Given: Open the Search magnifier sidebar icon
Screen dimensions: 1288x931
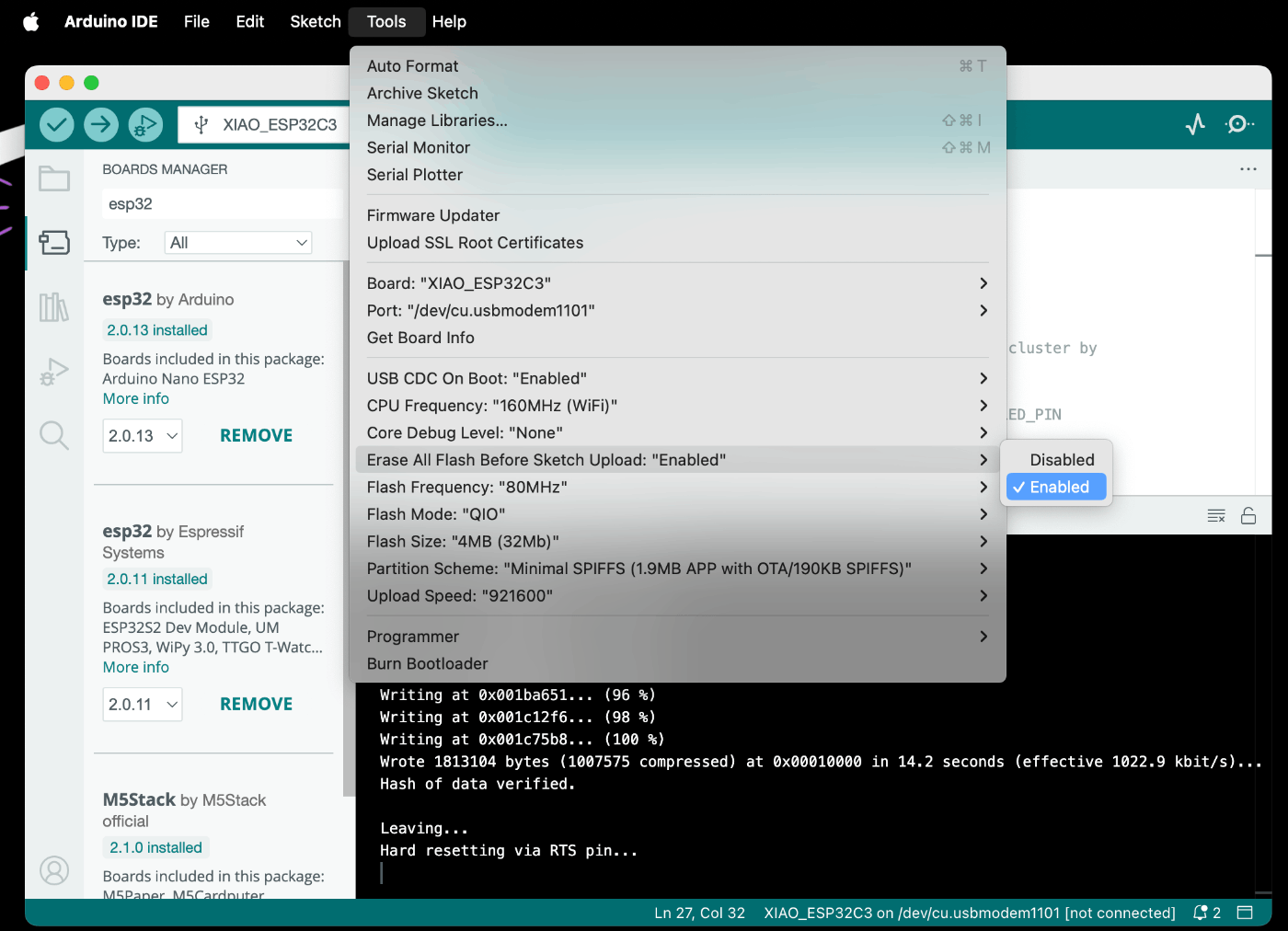Looking at the screenshot, I should pos(54,435).
